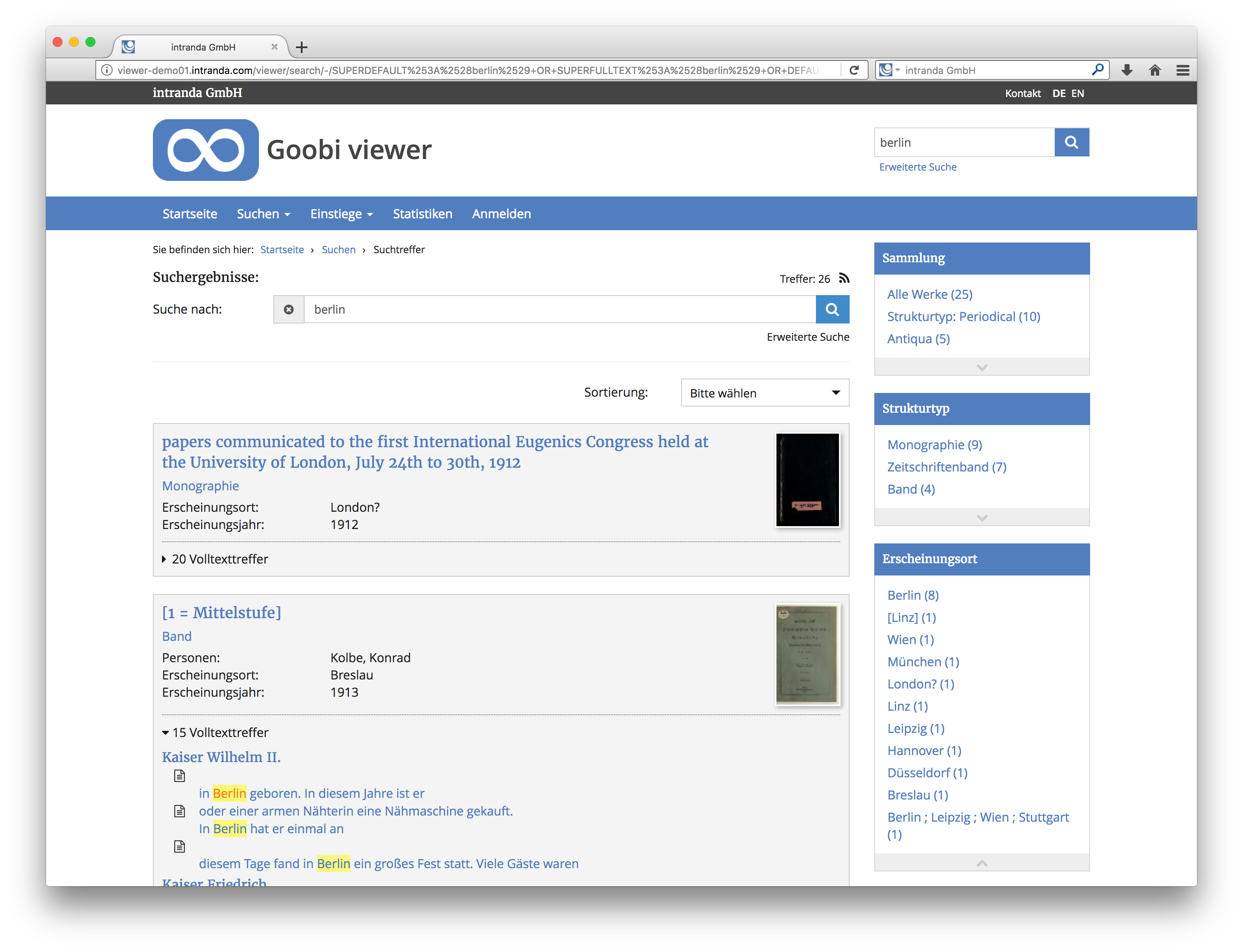The height and width of the screenshot is (952, 1243).
Task: Filter by Erscheinungsort Breslau (1)
Action: pyautogui.click(x=917, y=795)
